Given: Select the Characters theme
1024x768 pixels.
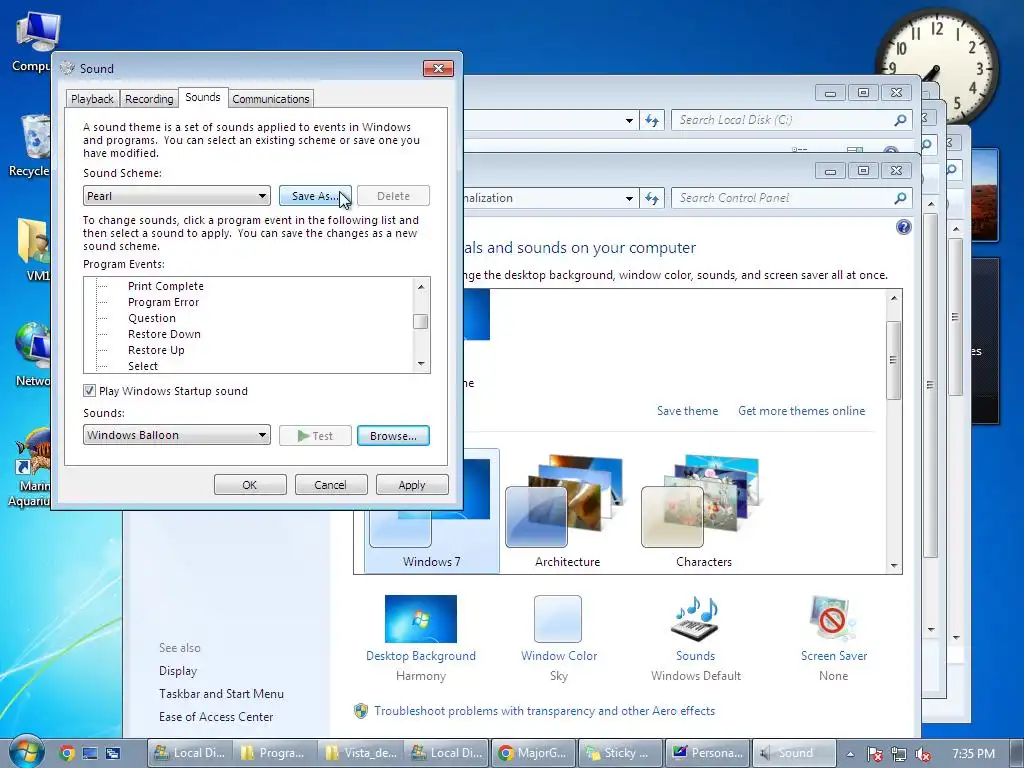Looking at the screenshot, I should coord(703,511).
